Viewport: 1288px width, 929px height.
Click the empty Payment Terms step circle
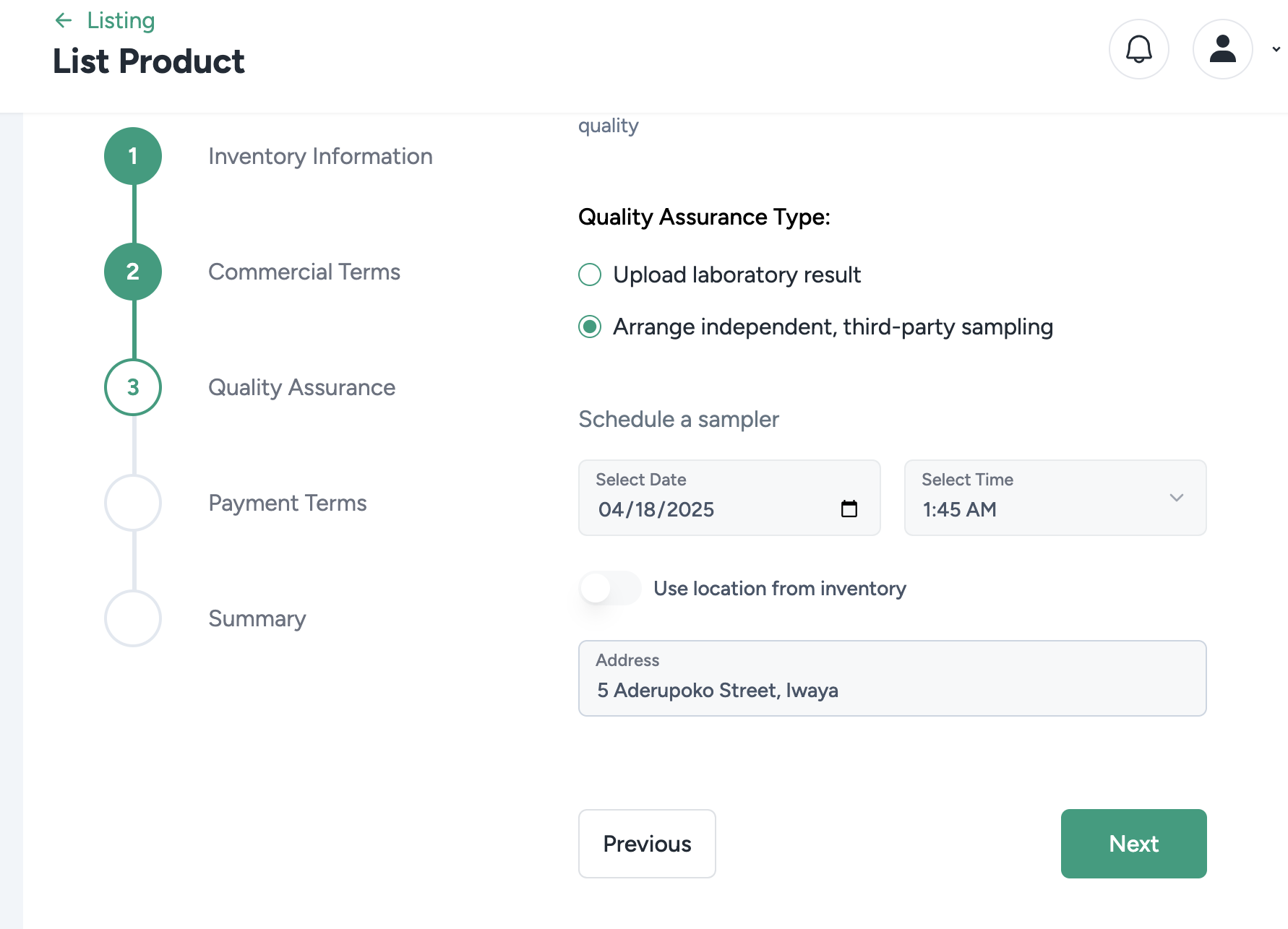click(x=133, y=503)
